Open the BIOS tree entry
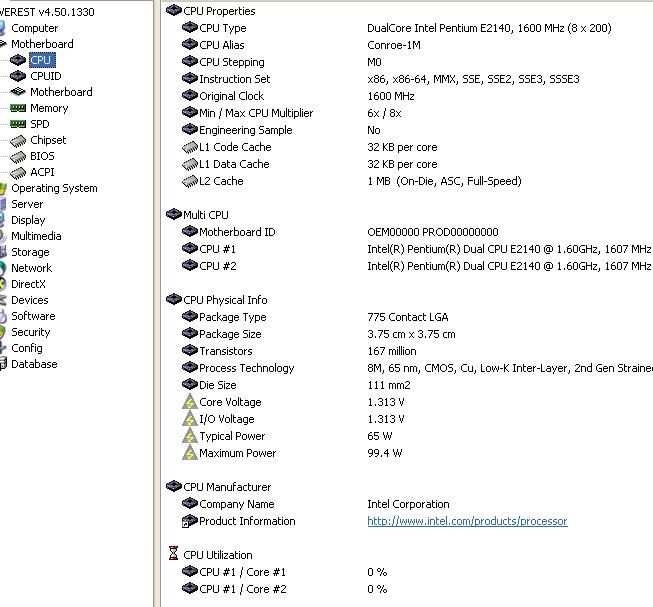This screenshot has height=607, width=653. pos(42,156)
